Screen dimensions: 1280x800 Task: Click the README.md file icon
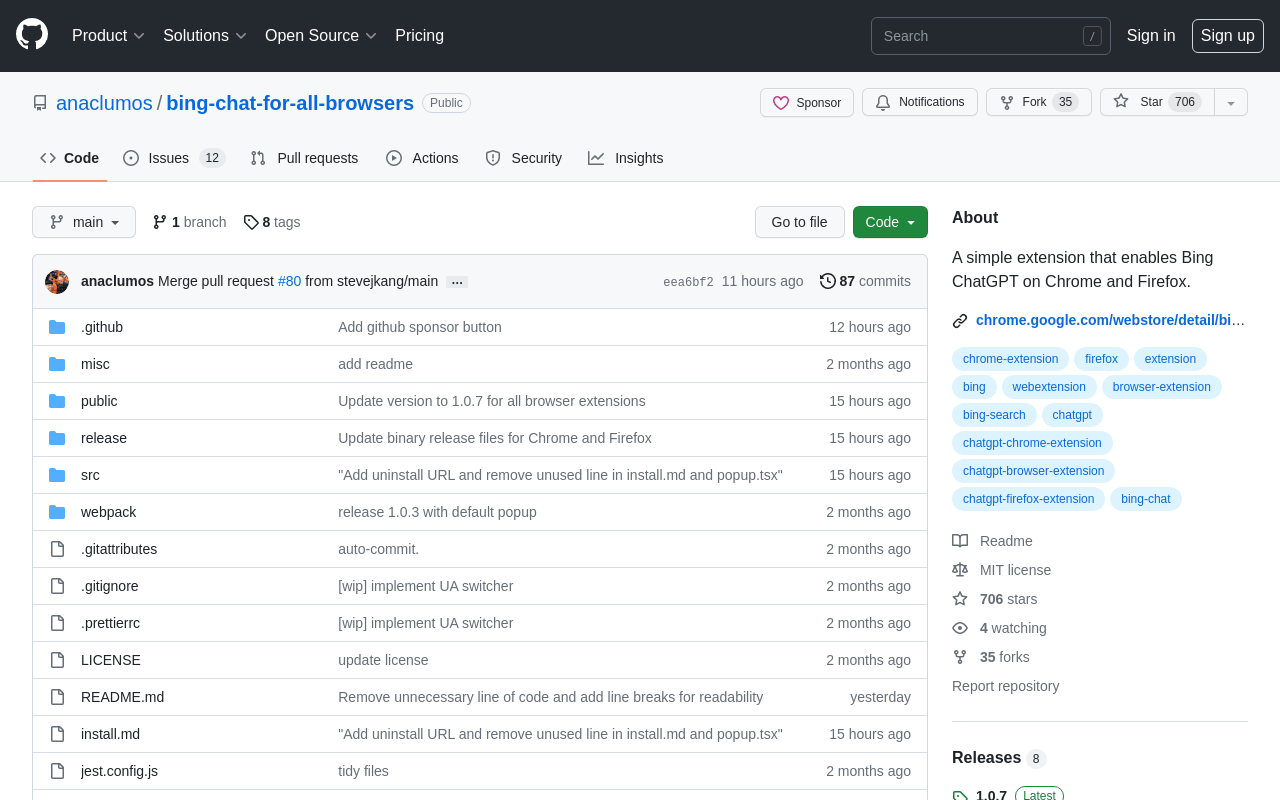(x=57, y=697)
